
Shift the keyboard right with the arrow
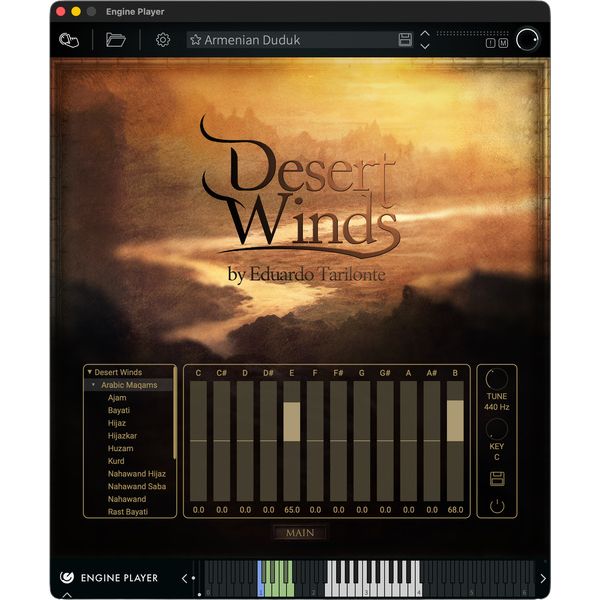click(543, 578)
